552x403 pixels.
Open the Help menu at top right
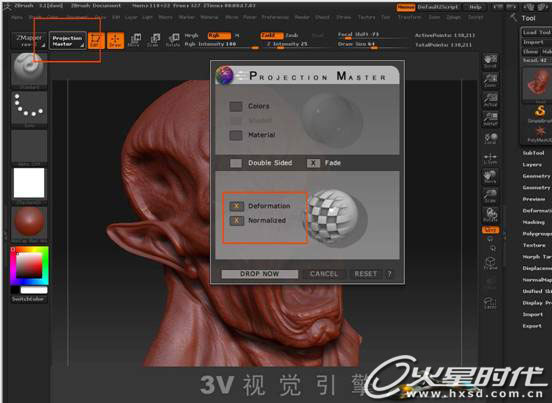pyautogui.click(x=476, y=7)
